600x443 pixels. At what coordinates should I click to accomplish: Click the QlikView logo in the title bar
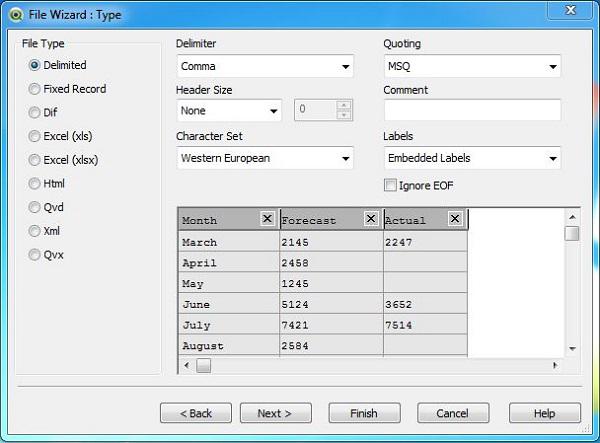click(x=16, y=15)
